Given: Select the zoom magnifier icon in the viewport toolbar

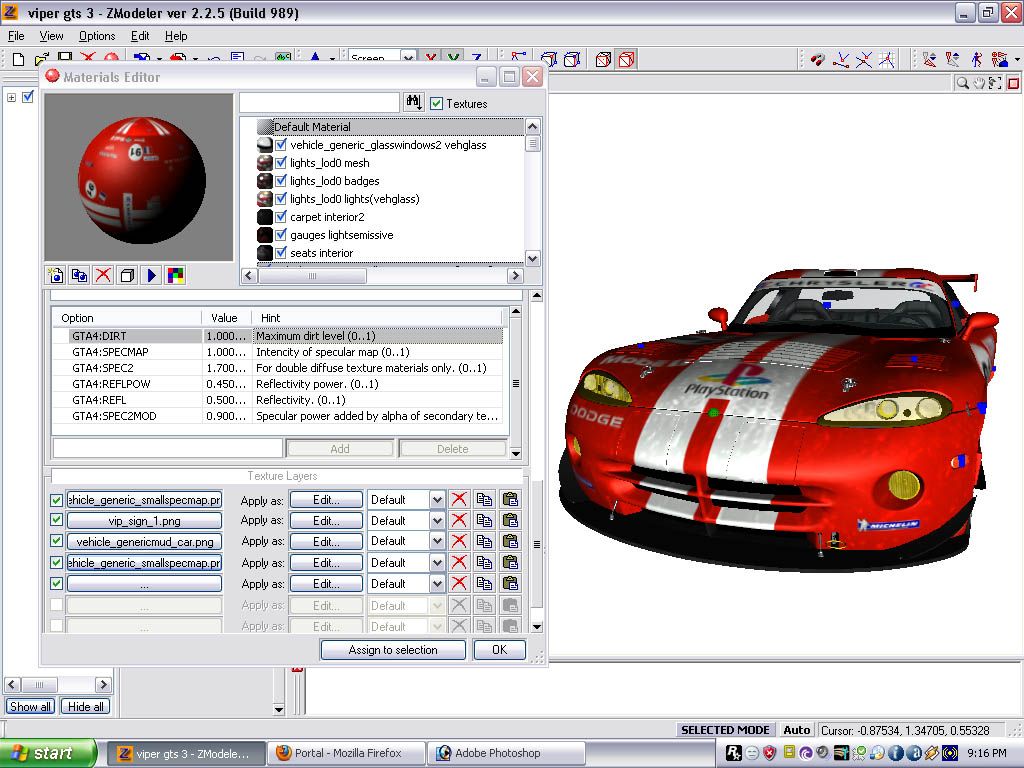Looking at the screenshot, I should coord(962,83).
